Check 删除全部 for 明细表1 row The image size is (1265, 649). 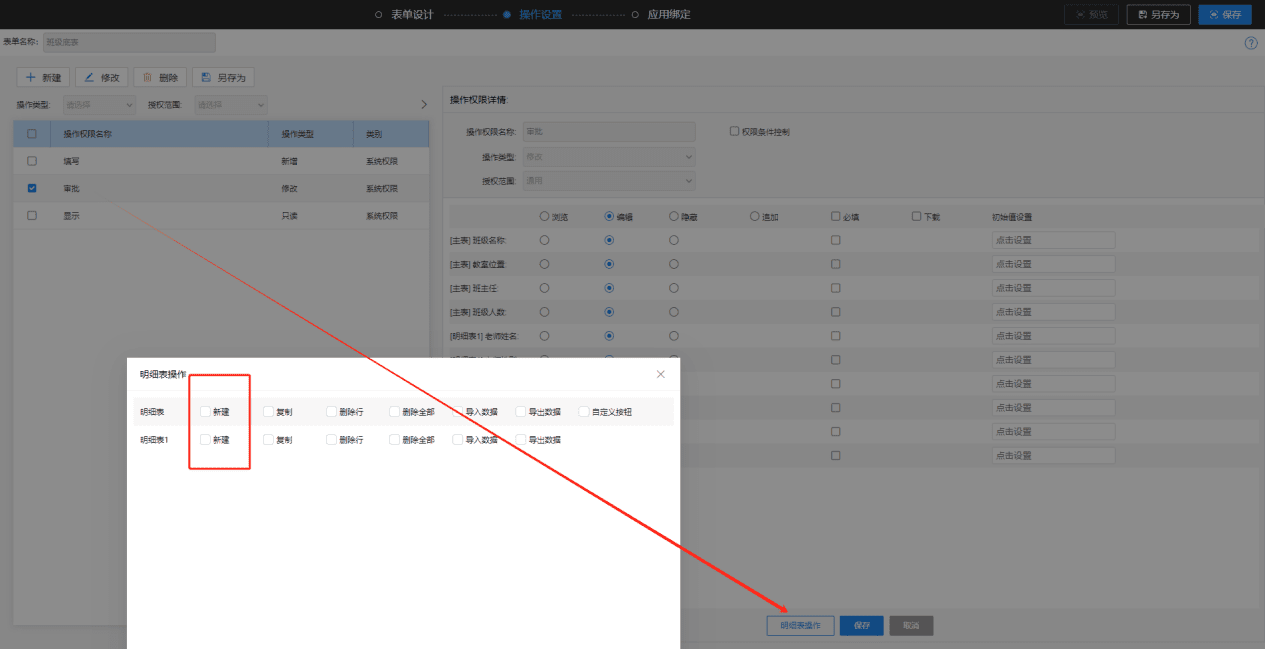(x=394, y=439)
